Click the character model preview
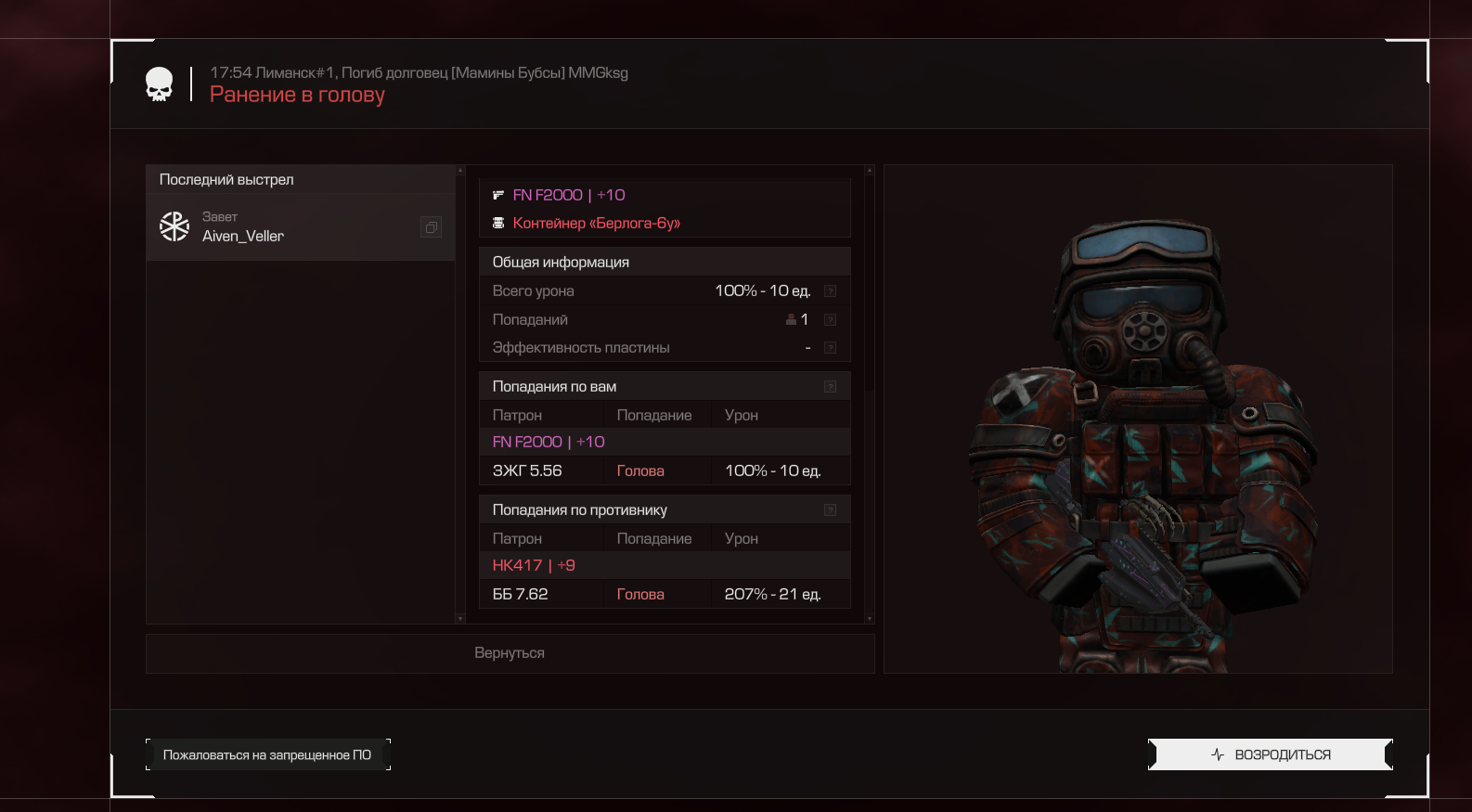Image resolution: width=1472 pixels, height=812 pixels. pyautogui.click(x=1138, y=419)
